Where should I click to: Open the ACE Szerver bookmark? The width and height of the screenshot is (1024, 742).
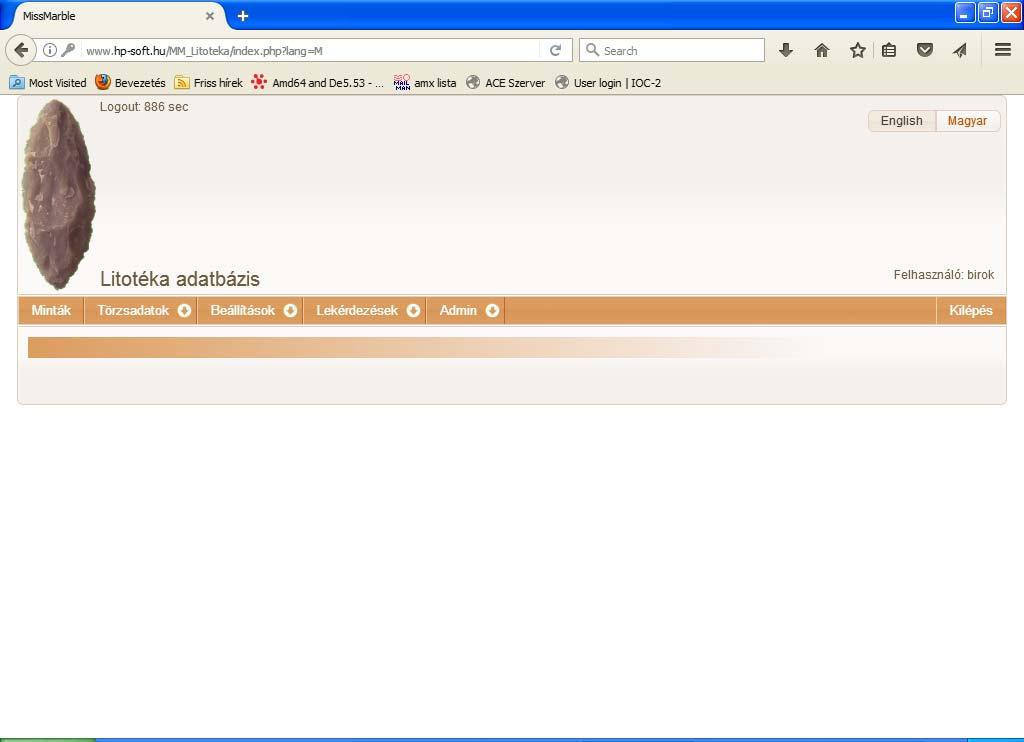click(505, 83)
